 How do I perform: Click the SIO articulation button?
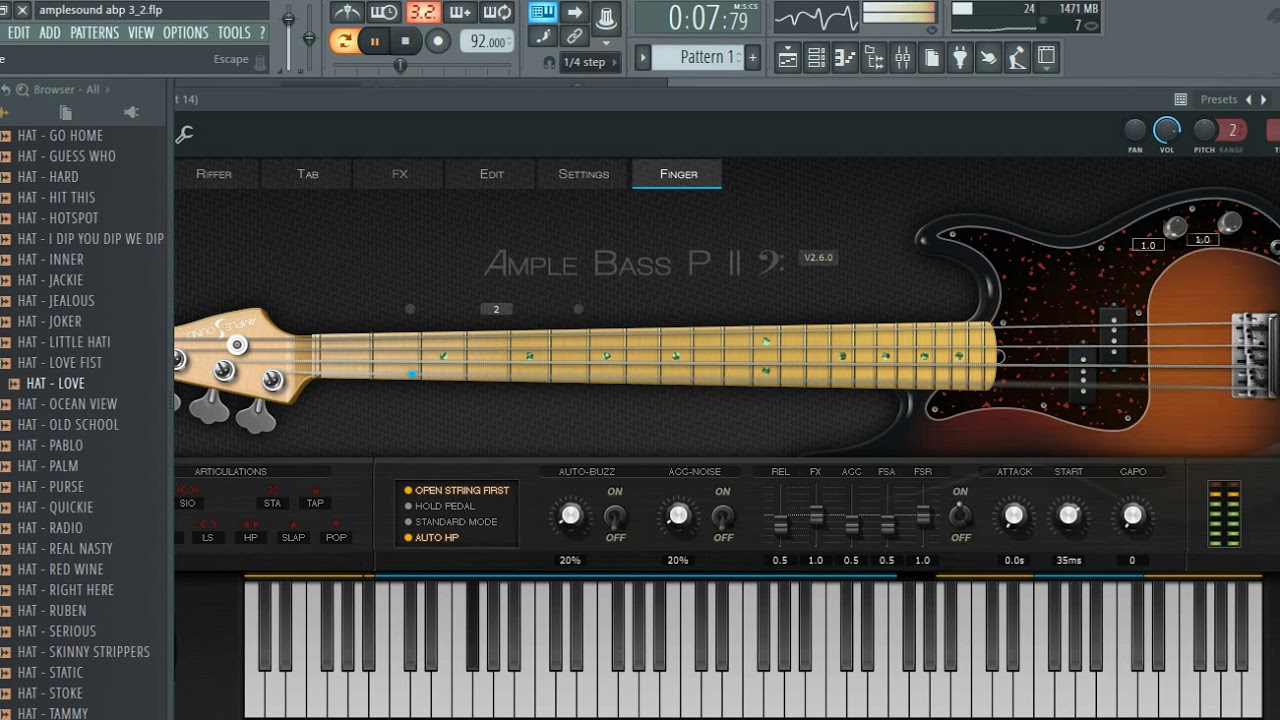[187, 503]
